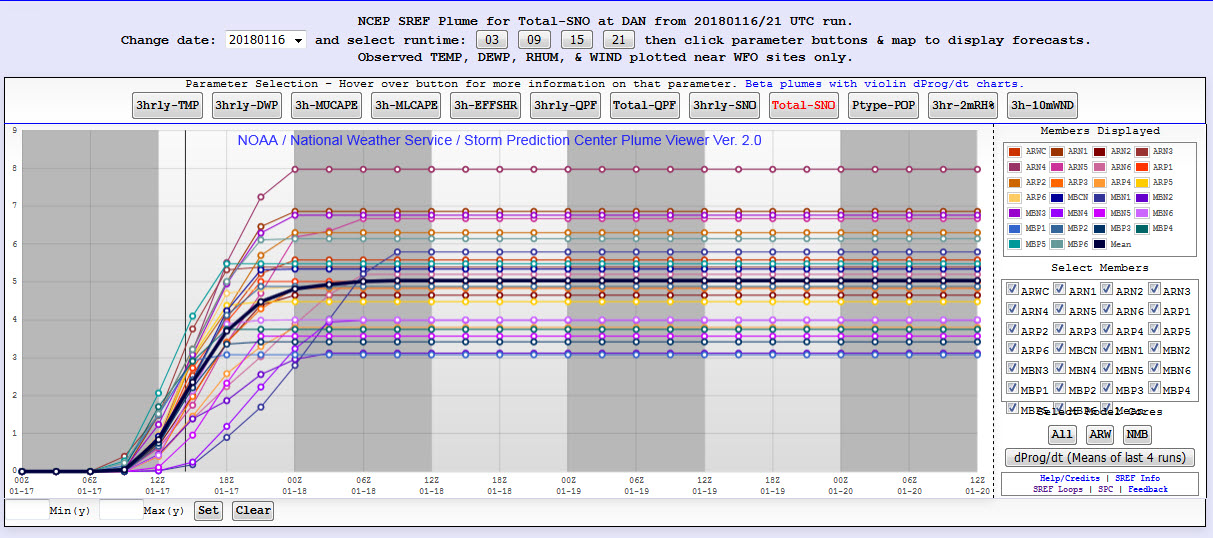Select the 3hr-2mRH parameter
The image size is (1213, 538).
click(x=963, y=105)
